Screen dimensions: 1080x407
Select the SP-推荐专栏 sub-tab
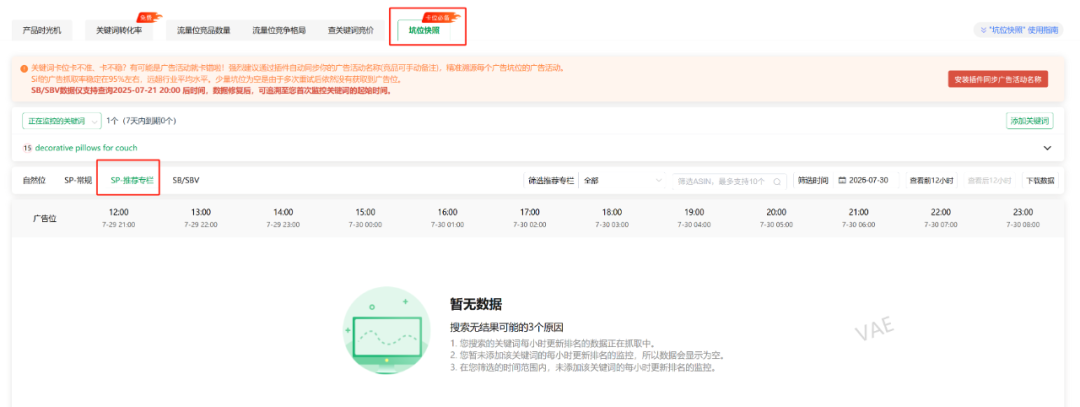132,180
